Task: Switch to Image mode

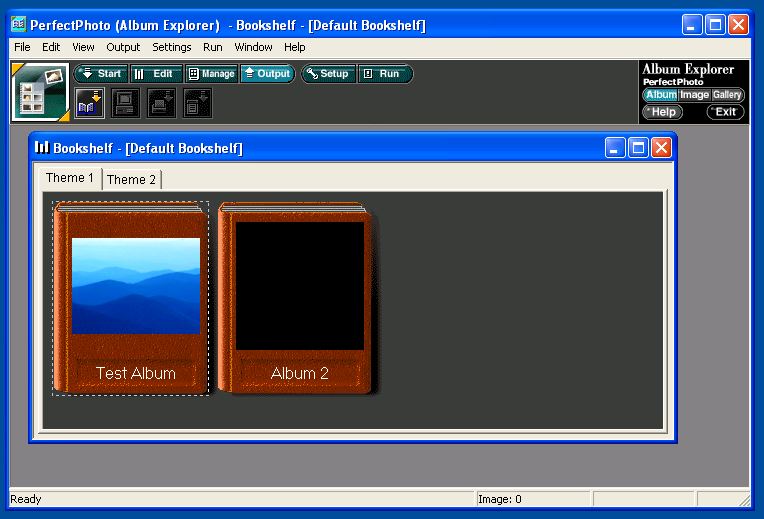Action: coord(694,95)
